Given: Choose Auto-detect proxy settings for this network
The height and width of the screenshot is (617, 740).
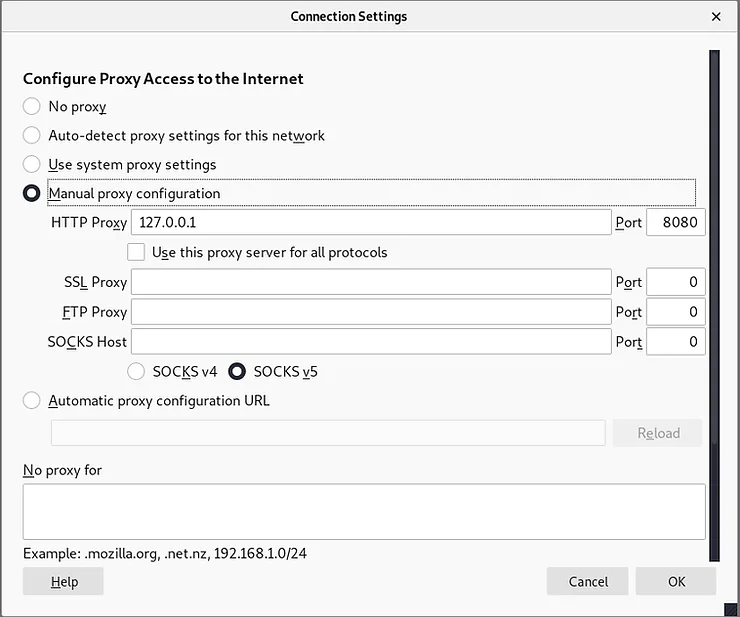Looking at the screenshot, I should coord(32,135).
